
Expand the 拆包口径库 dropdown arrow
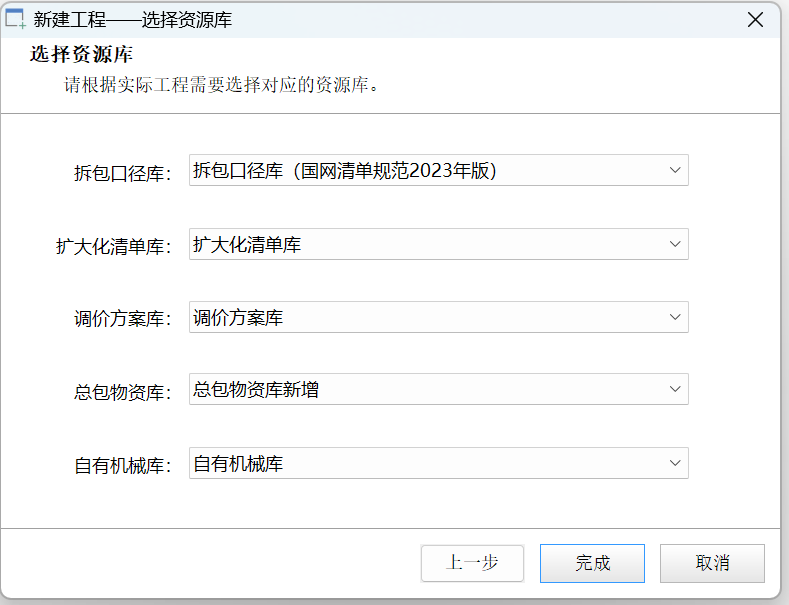pos(675,171)
